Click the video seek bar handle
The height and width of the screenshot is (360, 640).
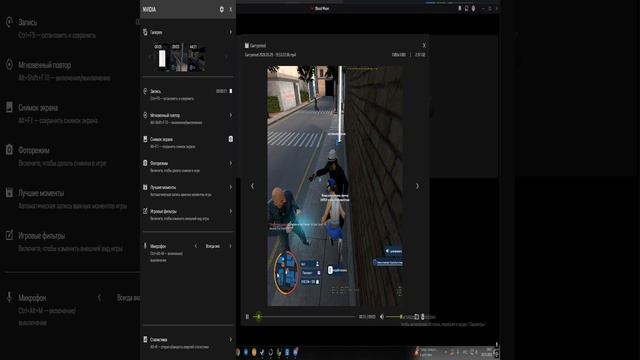tap(259, 316)
